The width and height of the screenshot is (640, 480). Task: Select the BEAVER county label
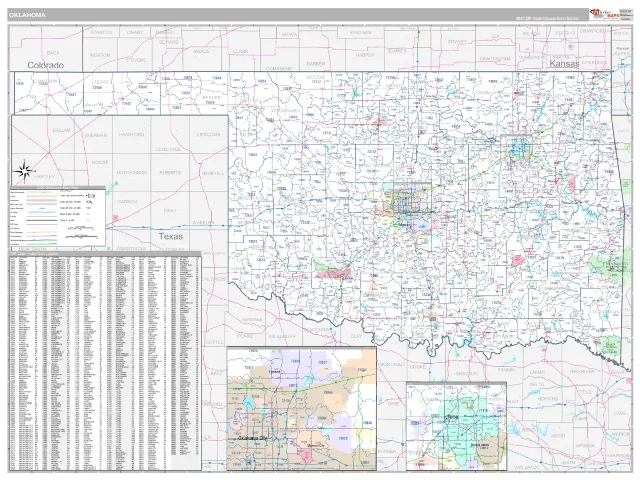211,98
